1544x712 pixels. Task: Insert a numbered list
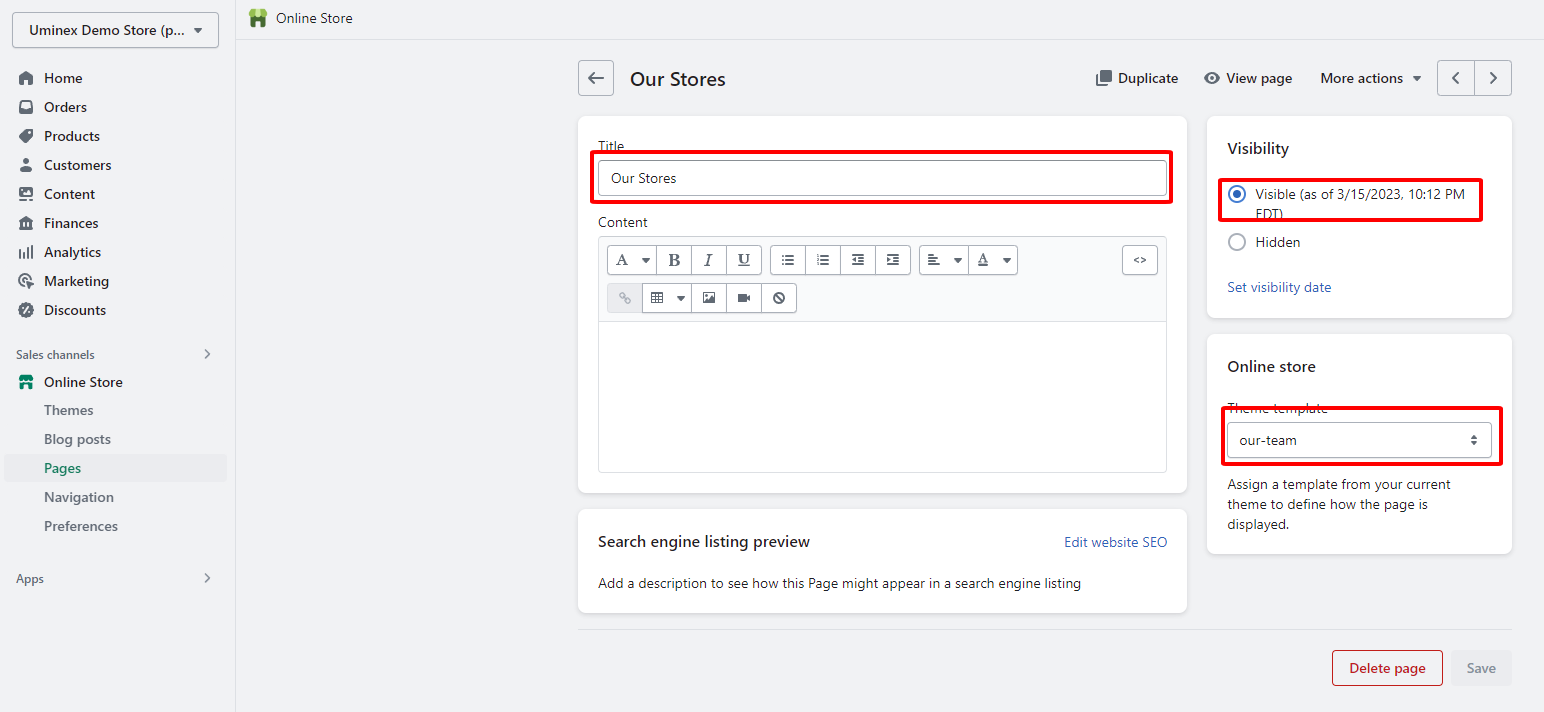[x=823, y=260]
